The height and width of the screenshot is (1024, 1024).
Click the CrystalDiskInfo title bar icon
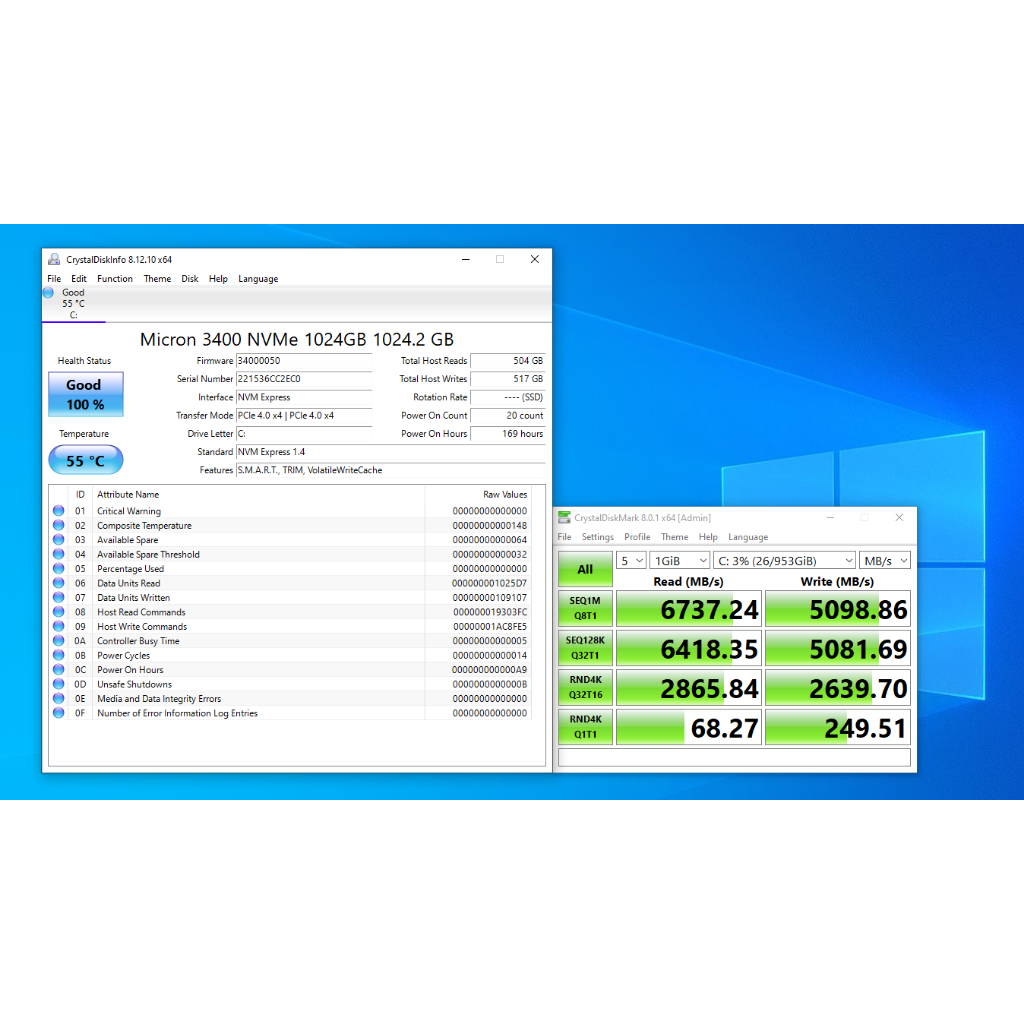(54, 259)
